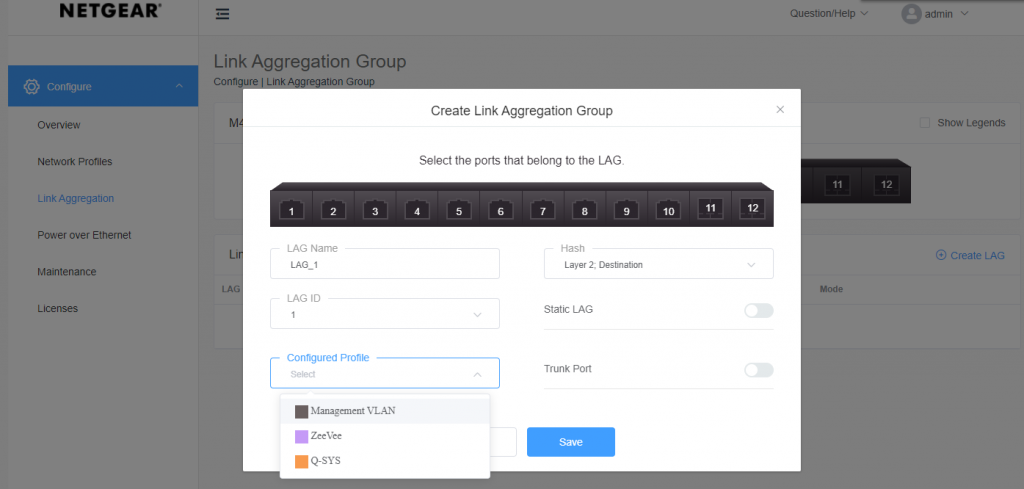
Task: Click the admin user avatar icon
Action: click(911, 14)
